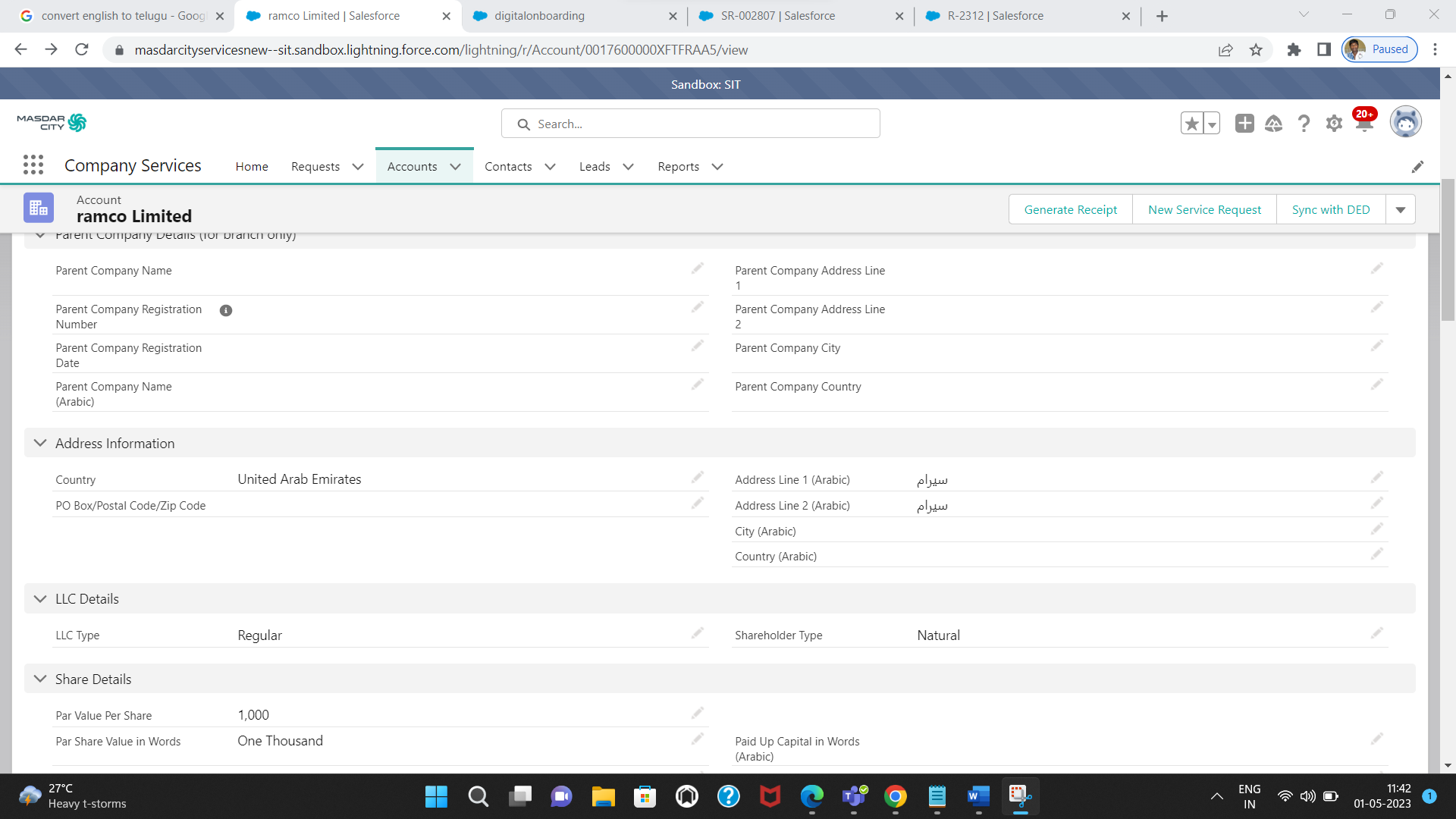Open the Setup gear menu
Screen dimensions: 1456x819
click(1334, 124)
